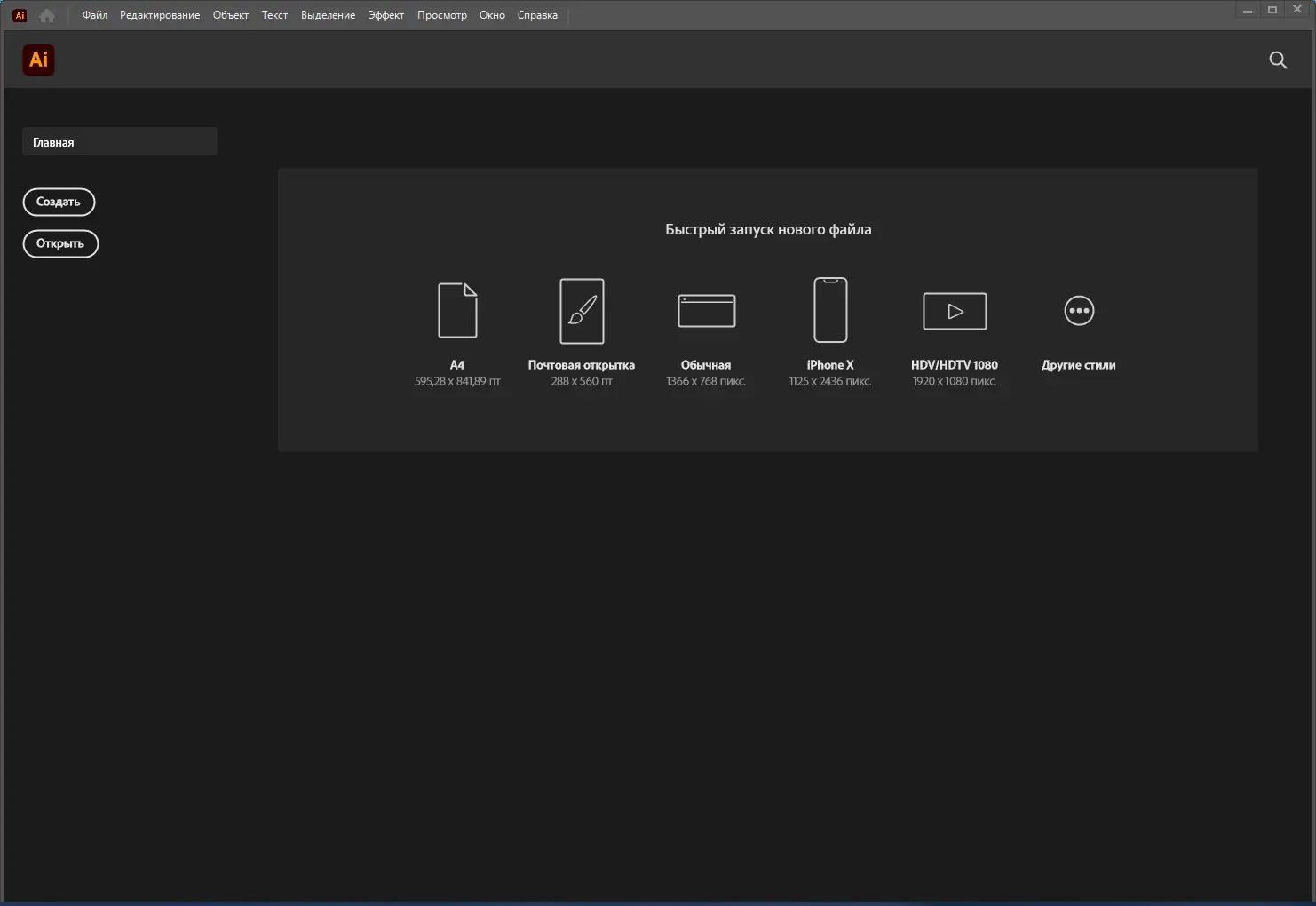
Task: Click the 595,28 x 841,89 пт size text
Action: 457,382
